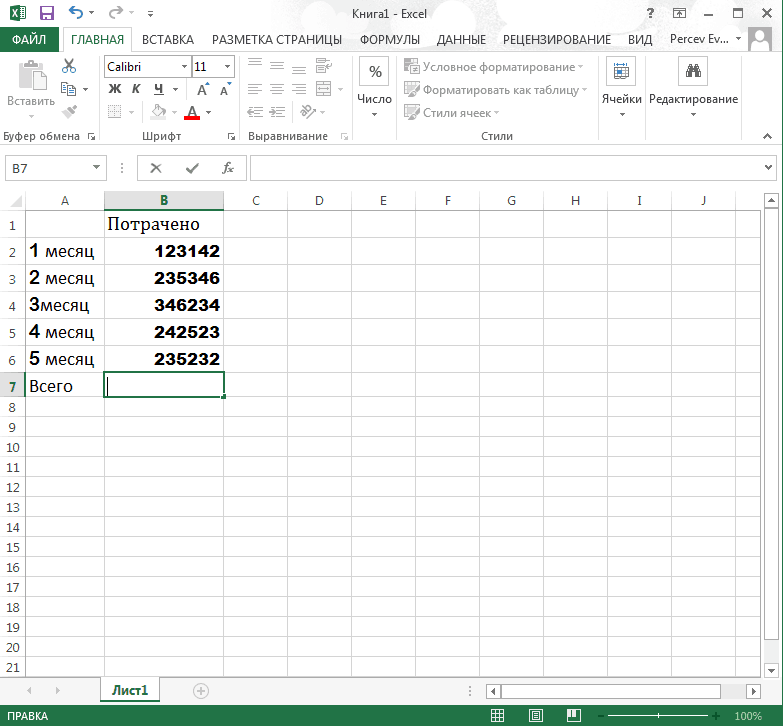Toggle italic К formatting
The height and width of the screenshot is (726, 783).
point(136,89)
